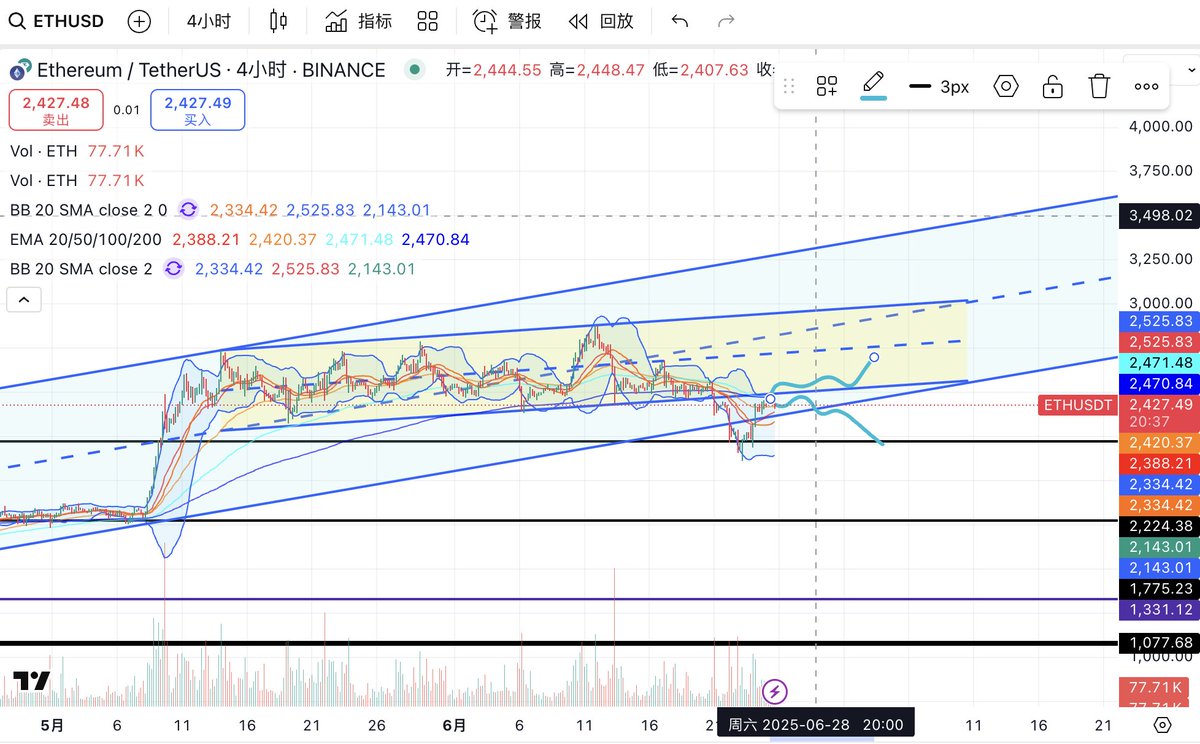
Task: Click the purple refresh icon beside 2,334.42 in blue
Action: click(x=174, y=269)
